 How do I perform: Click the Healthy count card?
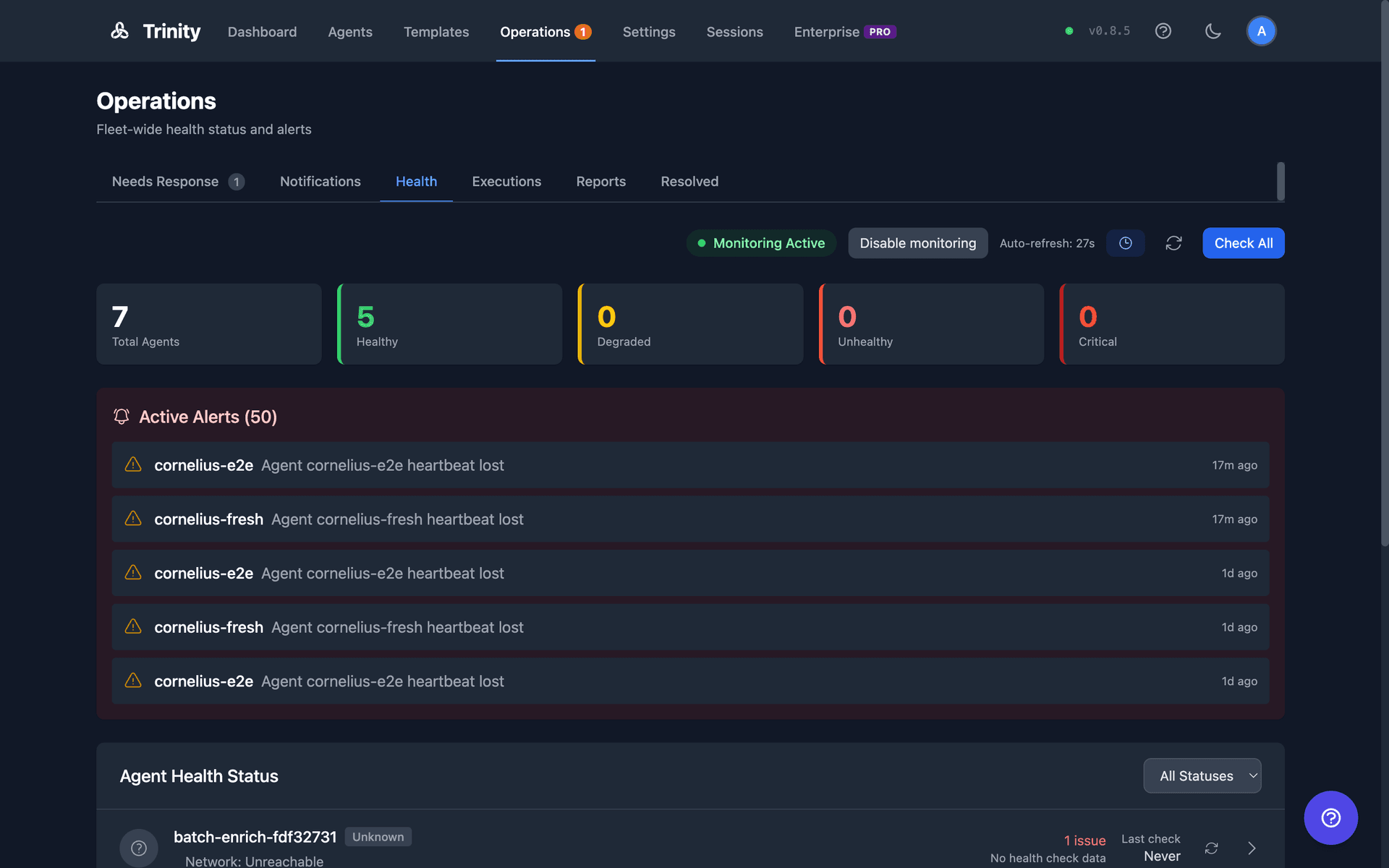450,324
